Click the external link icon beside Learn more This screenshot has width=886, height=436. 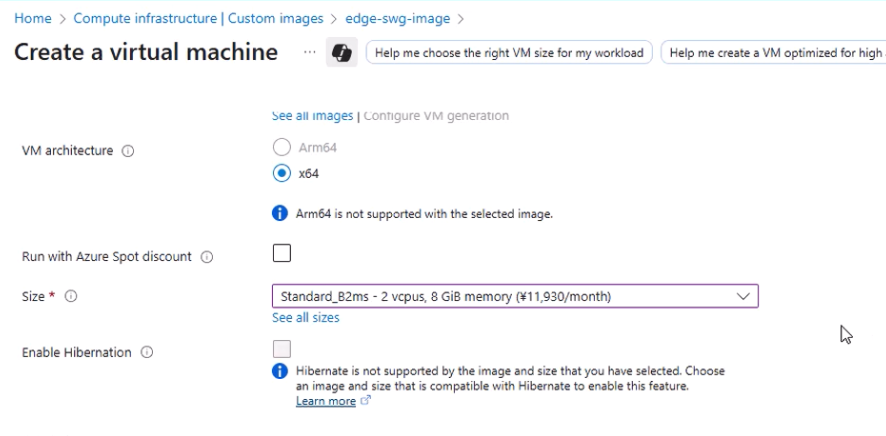366,400
